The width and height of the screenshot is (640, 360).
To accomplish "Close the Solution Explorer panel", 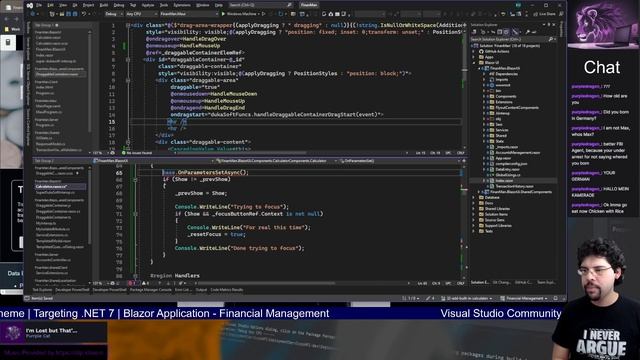I will (554, 25).
